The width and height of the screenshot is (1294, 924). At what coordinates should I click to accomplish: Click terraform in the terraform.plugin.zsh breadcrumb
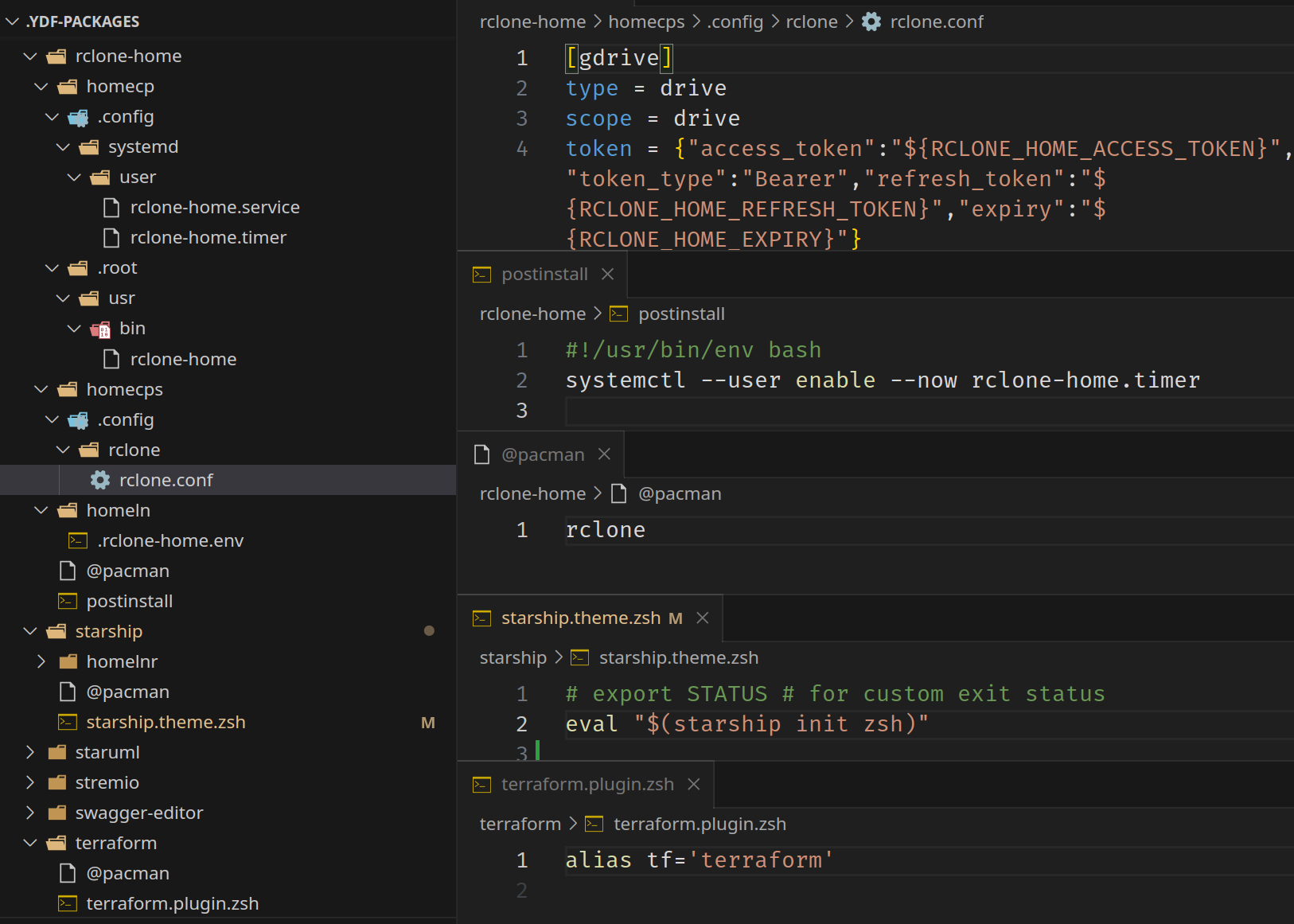click(520, 824)
